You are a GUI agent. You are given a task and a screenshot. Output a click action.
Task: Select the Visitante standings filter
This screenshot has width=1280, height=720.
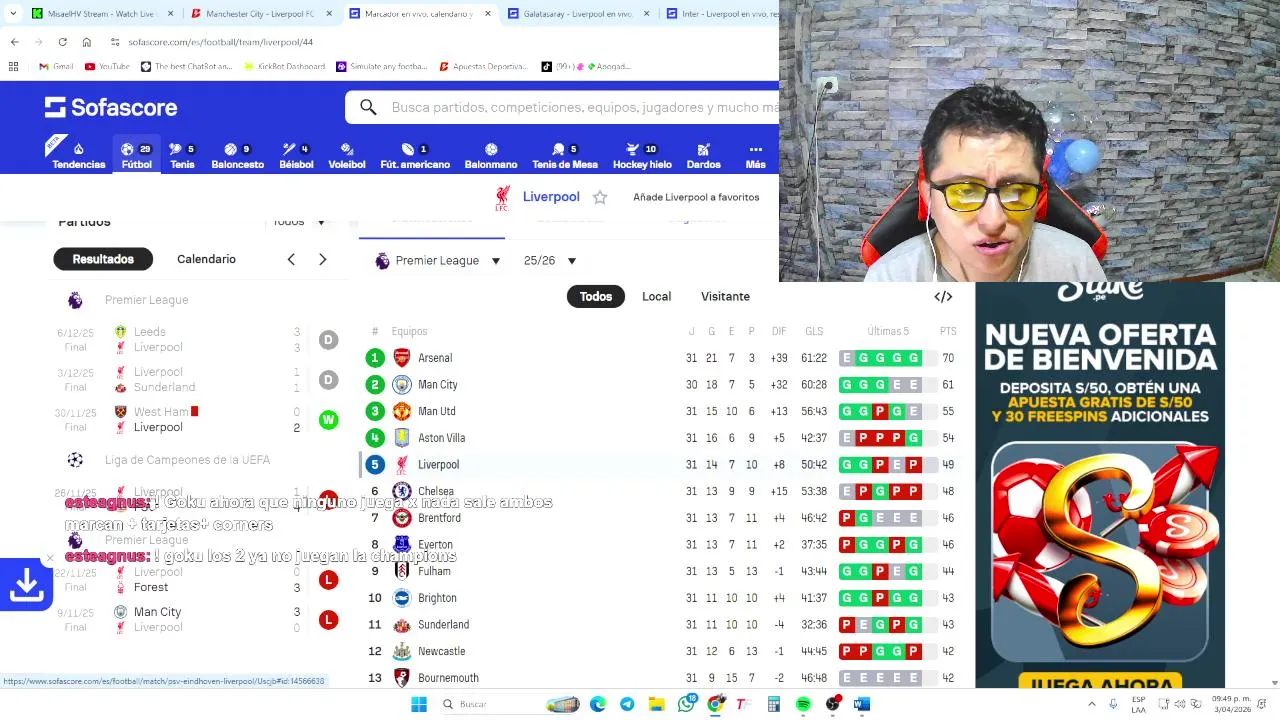click(725, 296)
